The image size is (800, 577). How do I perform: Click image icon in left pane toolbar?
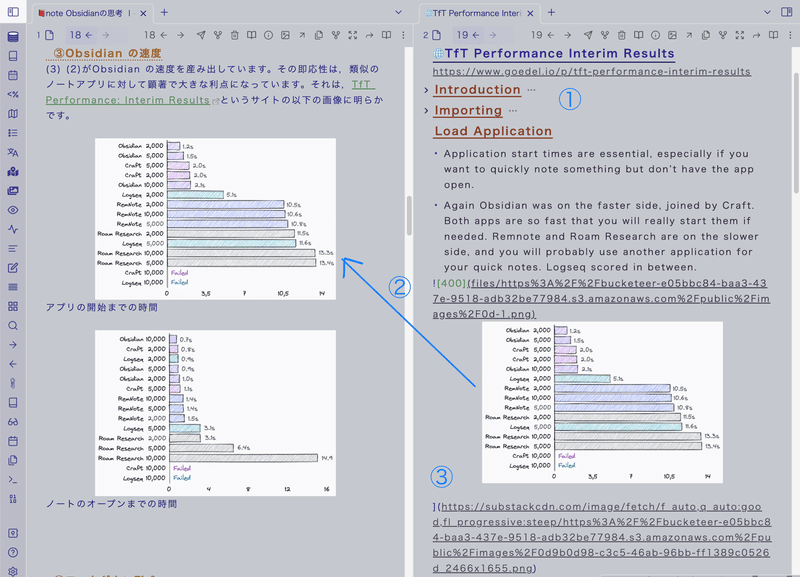[285, 35]
